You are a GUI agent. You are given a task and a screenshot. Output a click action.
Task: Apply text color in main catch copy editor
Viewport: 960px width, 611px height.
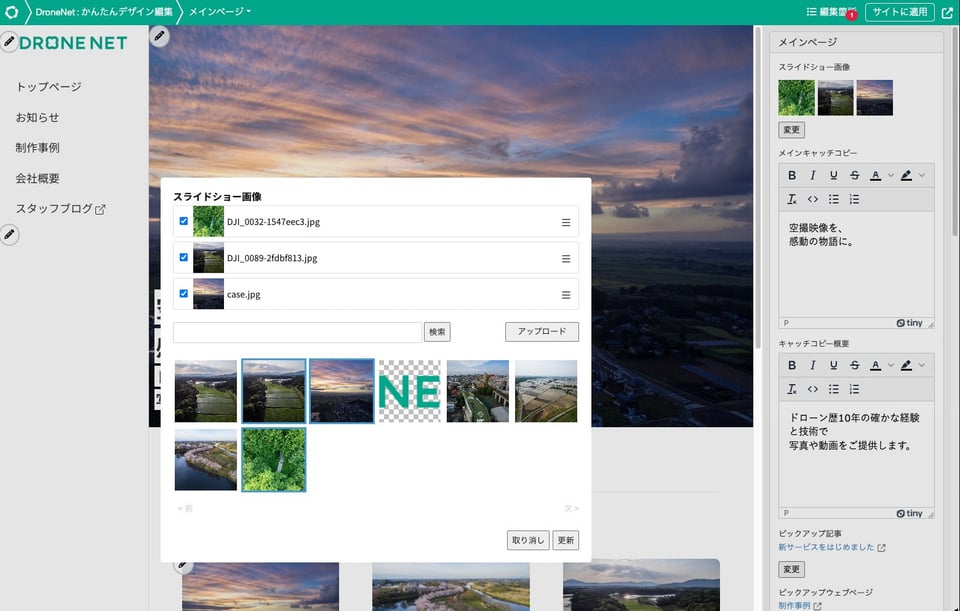pos(876,176)
